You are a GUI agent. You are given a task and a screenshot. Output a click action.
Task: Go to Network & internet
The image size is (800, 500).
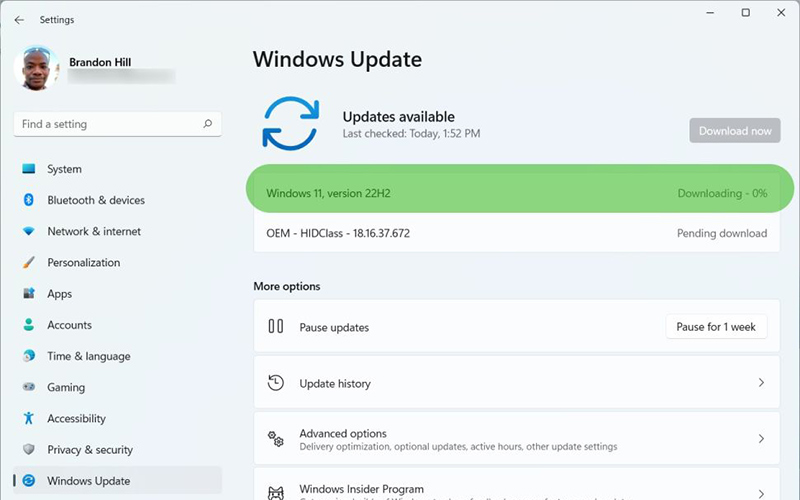click(x=117, y=231)
